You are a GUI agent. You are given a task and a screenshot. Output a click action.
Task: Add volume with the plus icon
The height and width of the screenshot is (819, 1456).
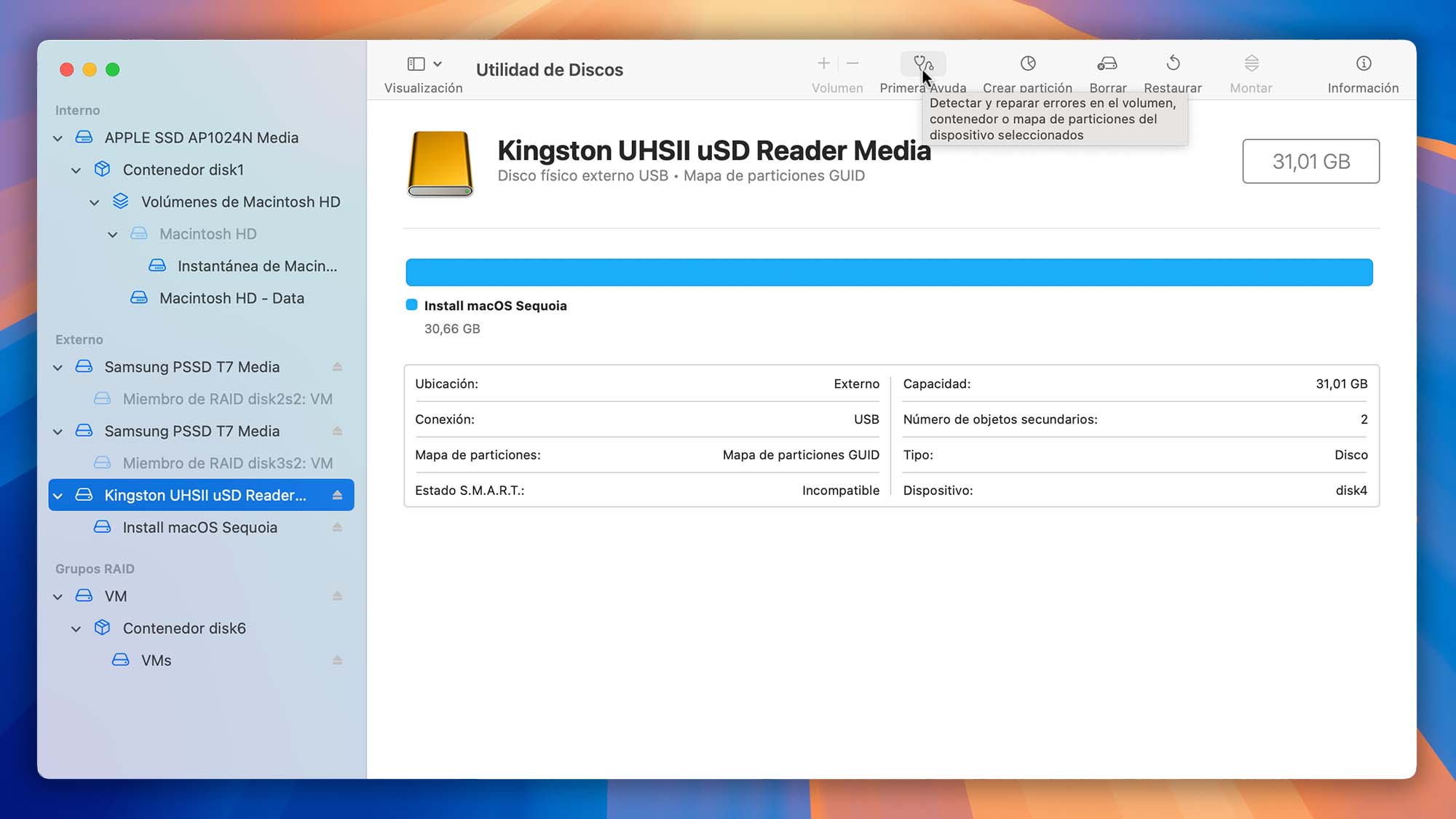(823, 63)
